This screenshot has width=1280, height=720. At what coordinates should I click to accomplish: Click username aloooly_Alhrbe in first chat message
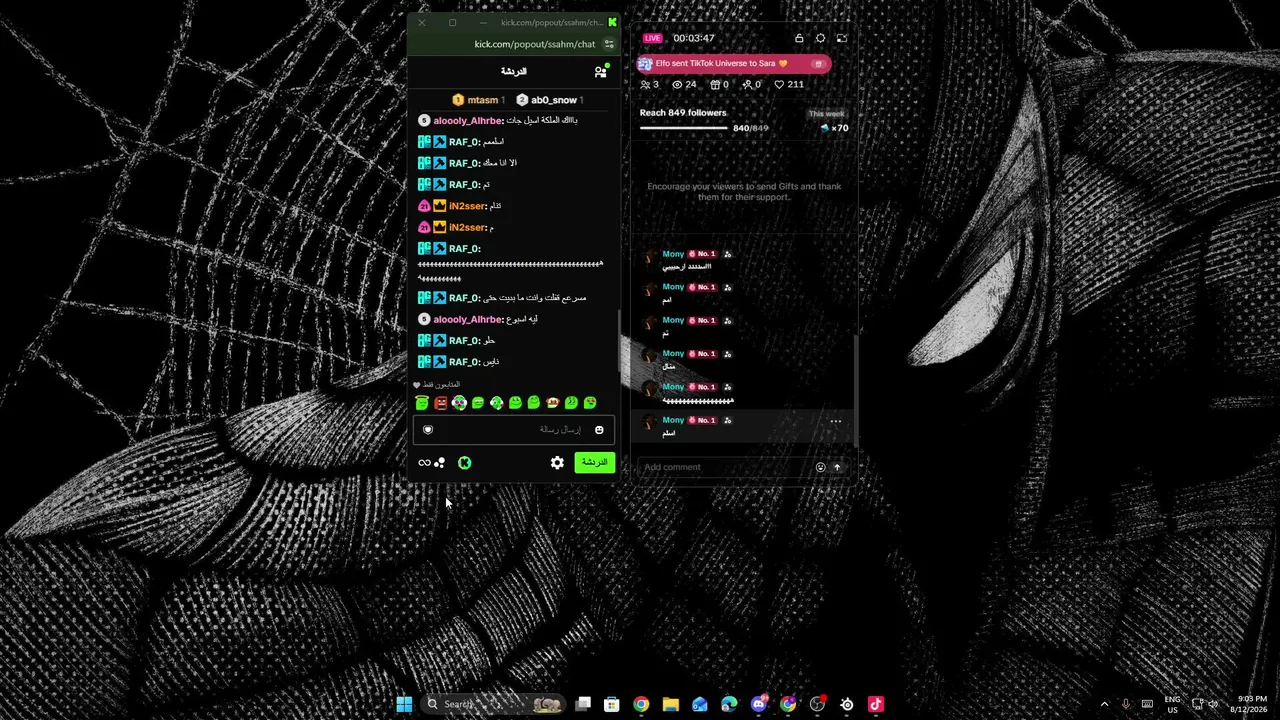(x=468, y=120)
